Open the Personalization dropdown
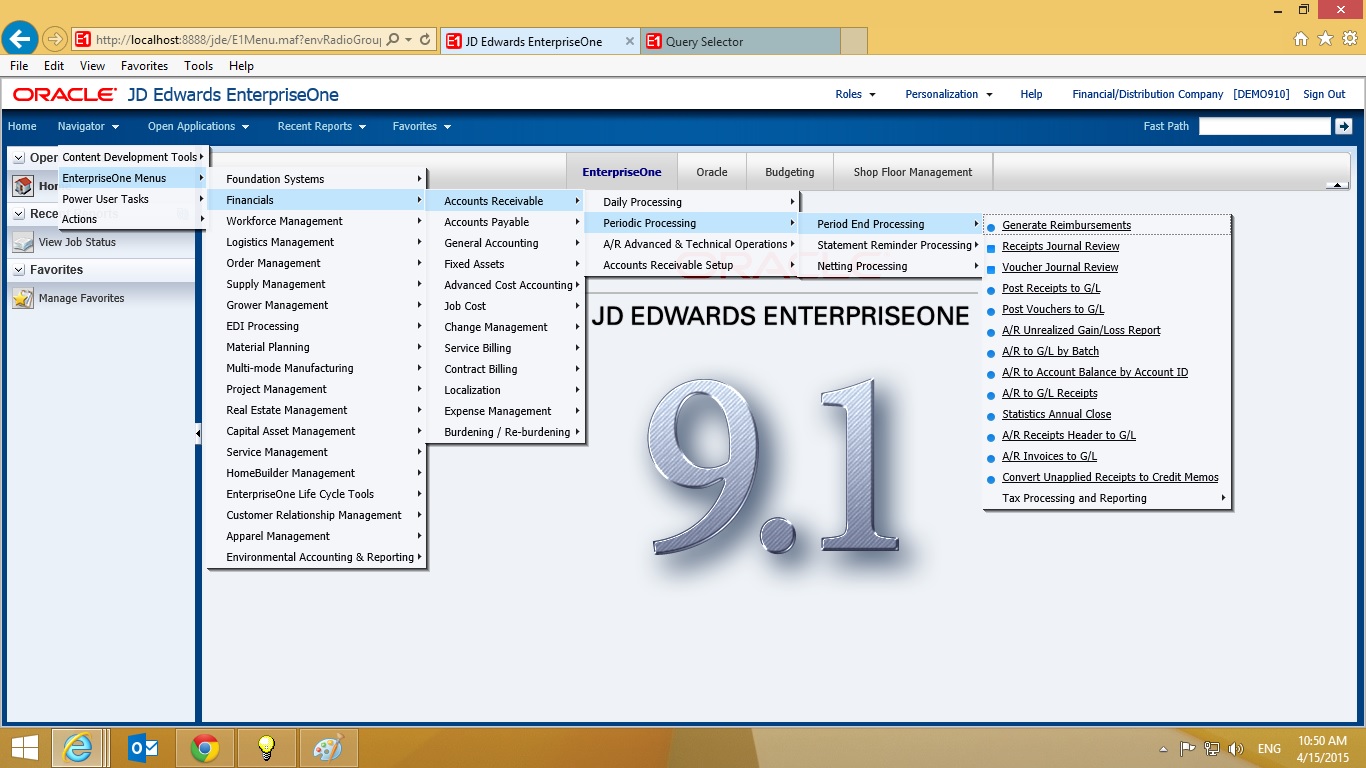This screenshot has height=768, width=1366. (x=949, y=94)
